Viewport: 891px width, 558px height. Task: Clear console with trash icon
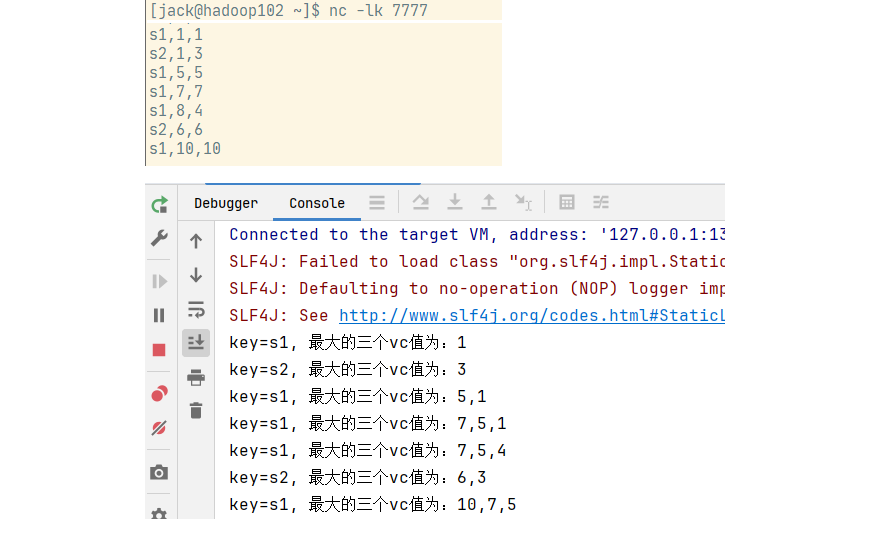click(x=196, y=410)
